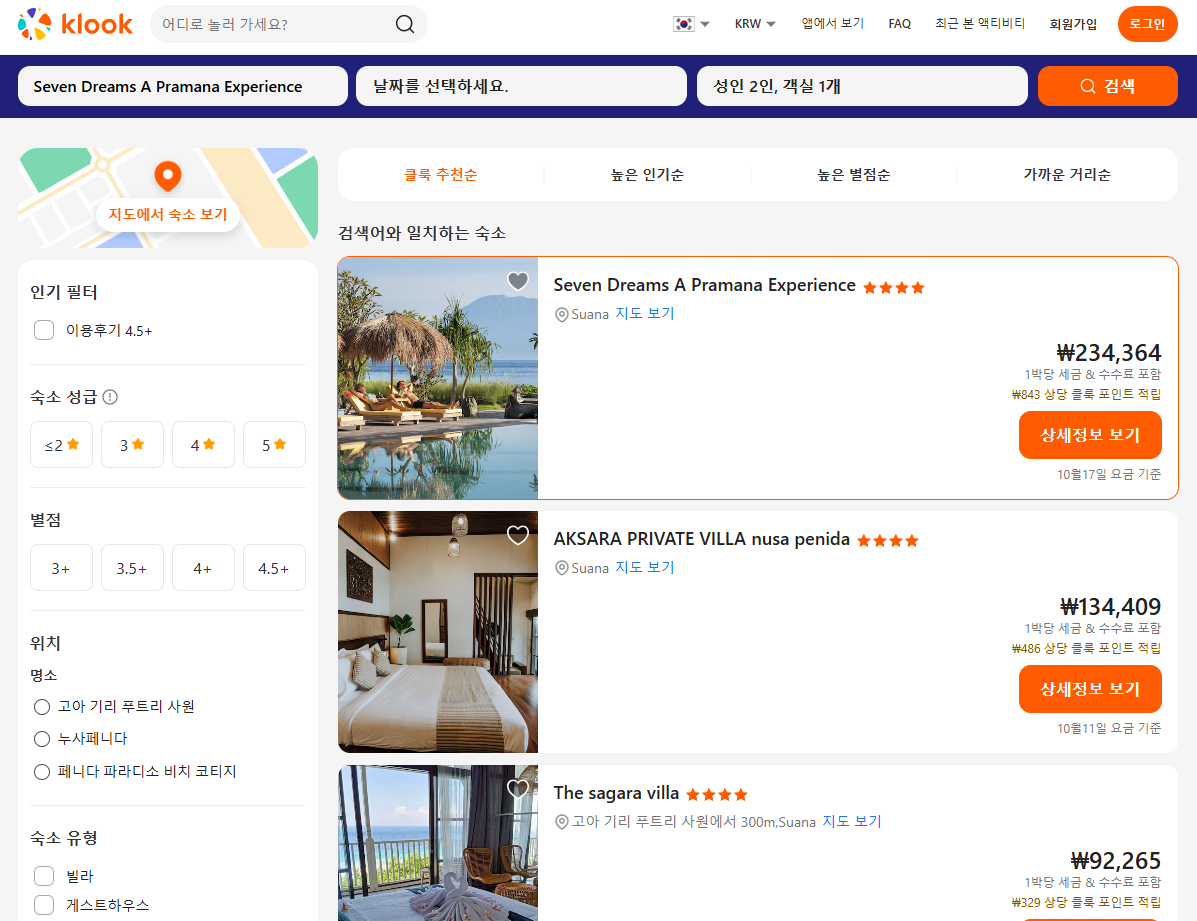
Task: Toggle the 5 star class filter
Action: pos(274,444)
